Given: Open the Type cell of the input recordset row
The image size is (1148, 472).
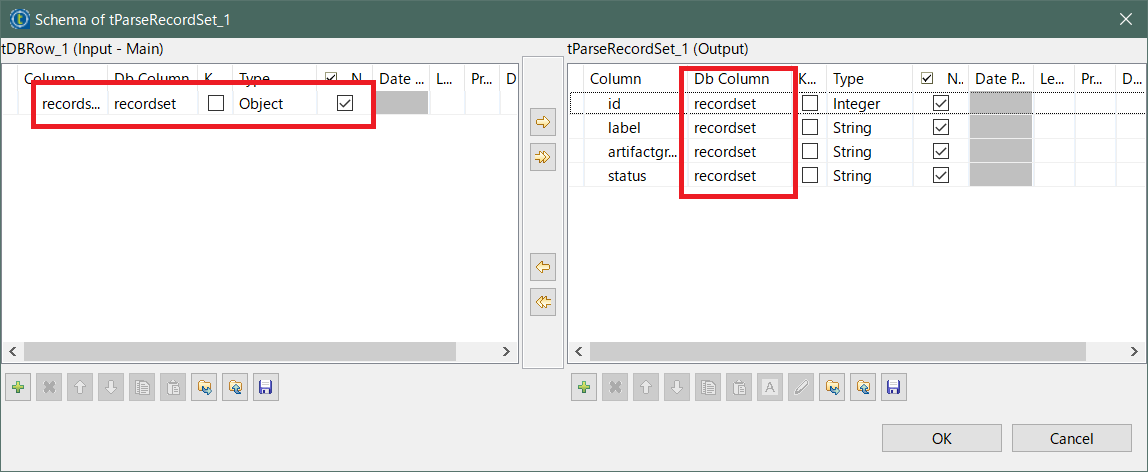Looking at the screenshot, I should tap(273, 104).
